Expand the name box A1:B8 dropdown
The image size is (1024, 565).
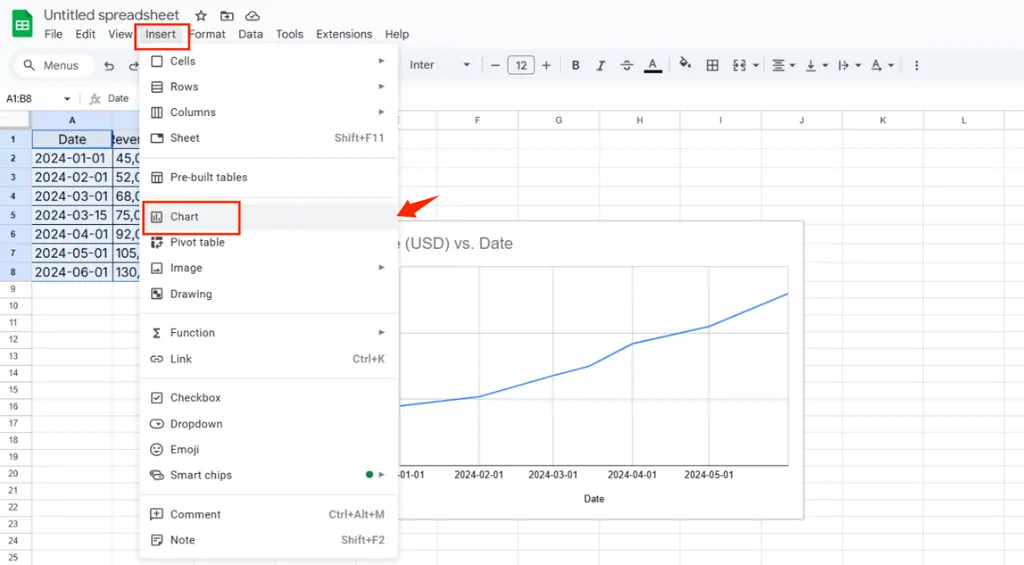click(x=67, y=99)
